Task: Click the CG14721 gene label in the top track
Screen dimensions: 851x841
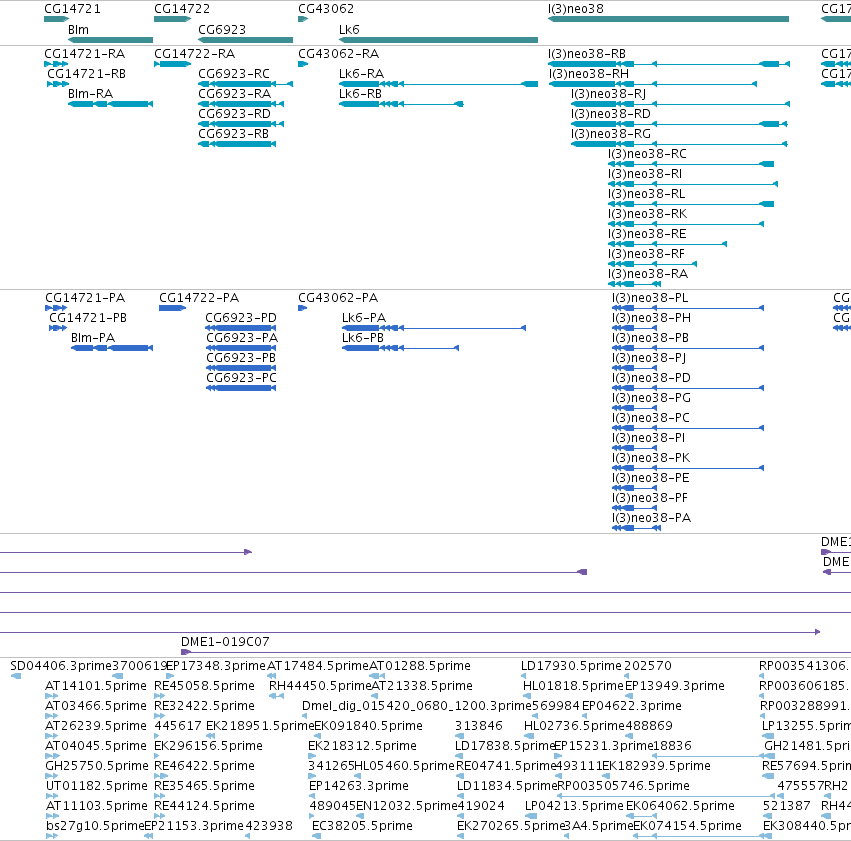Action: [72, 9]
